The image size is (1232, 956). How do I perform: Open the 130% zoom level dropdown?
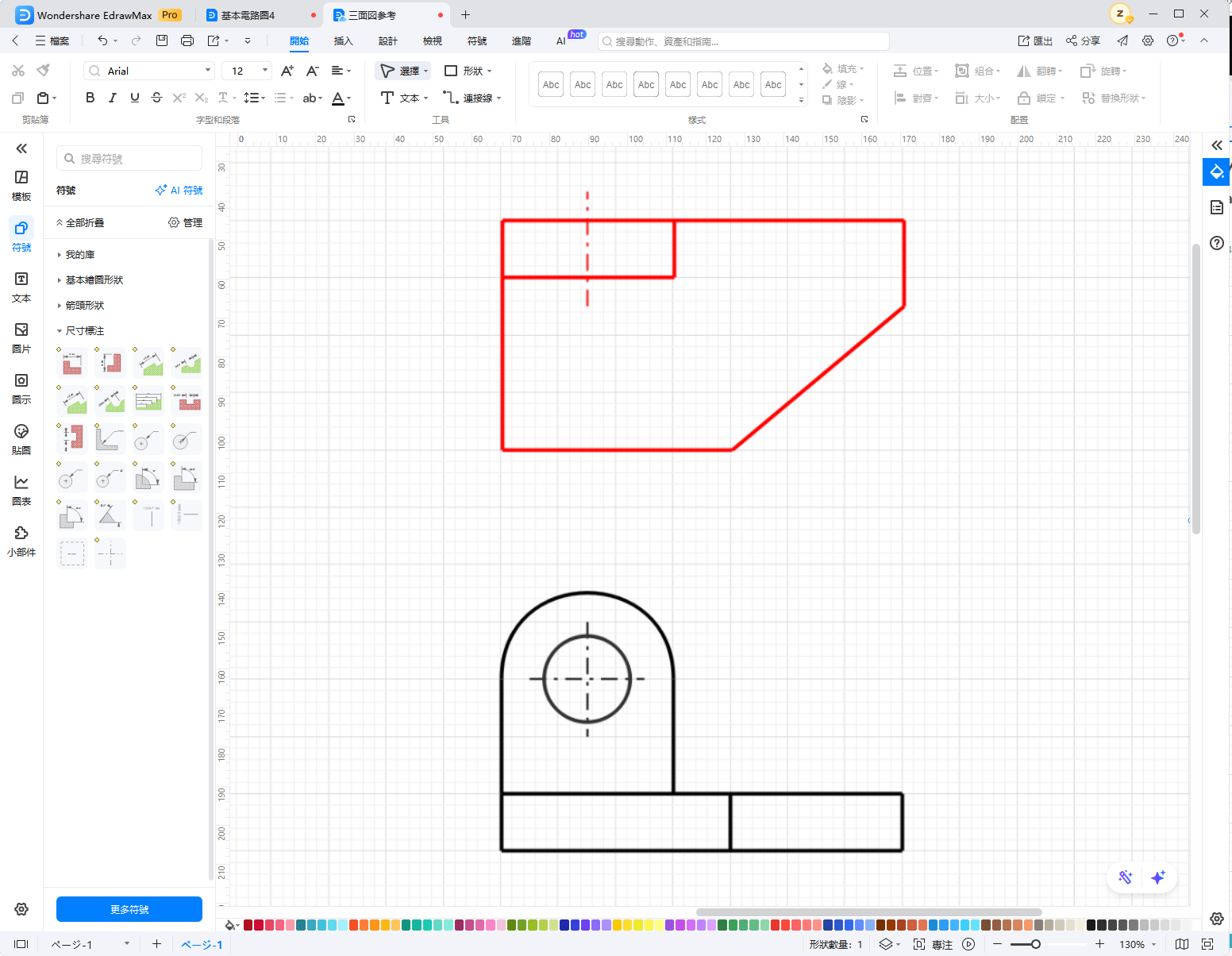1138,944
